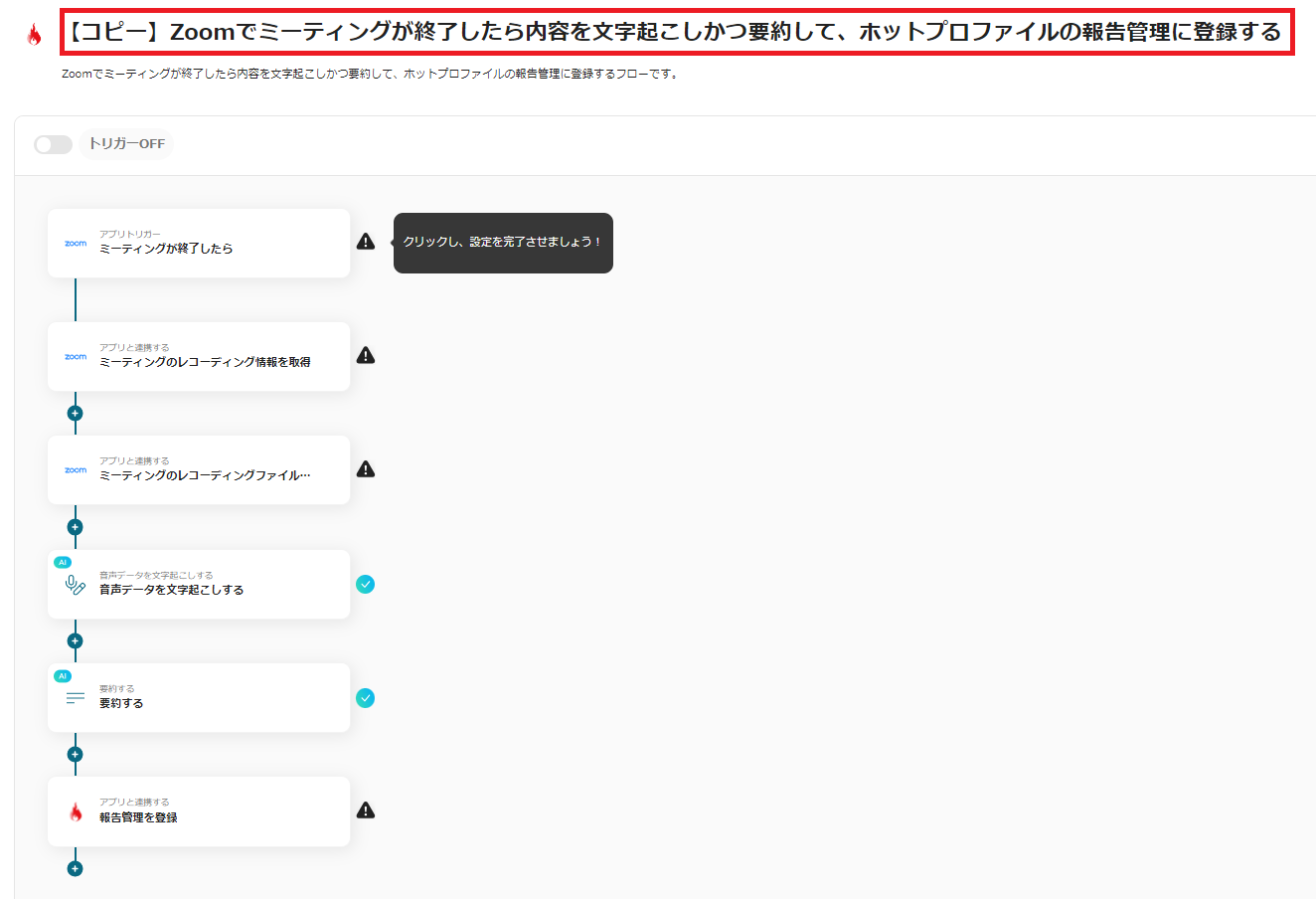Click the warning icon beside 報告管理を登録
The image size is (1316, 899).
point(365,810)
